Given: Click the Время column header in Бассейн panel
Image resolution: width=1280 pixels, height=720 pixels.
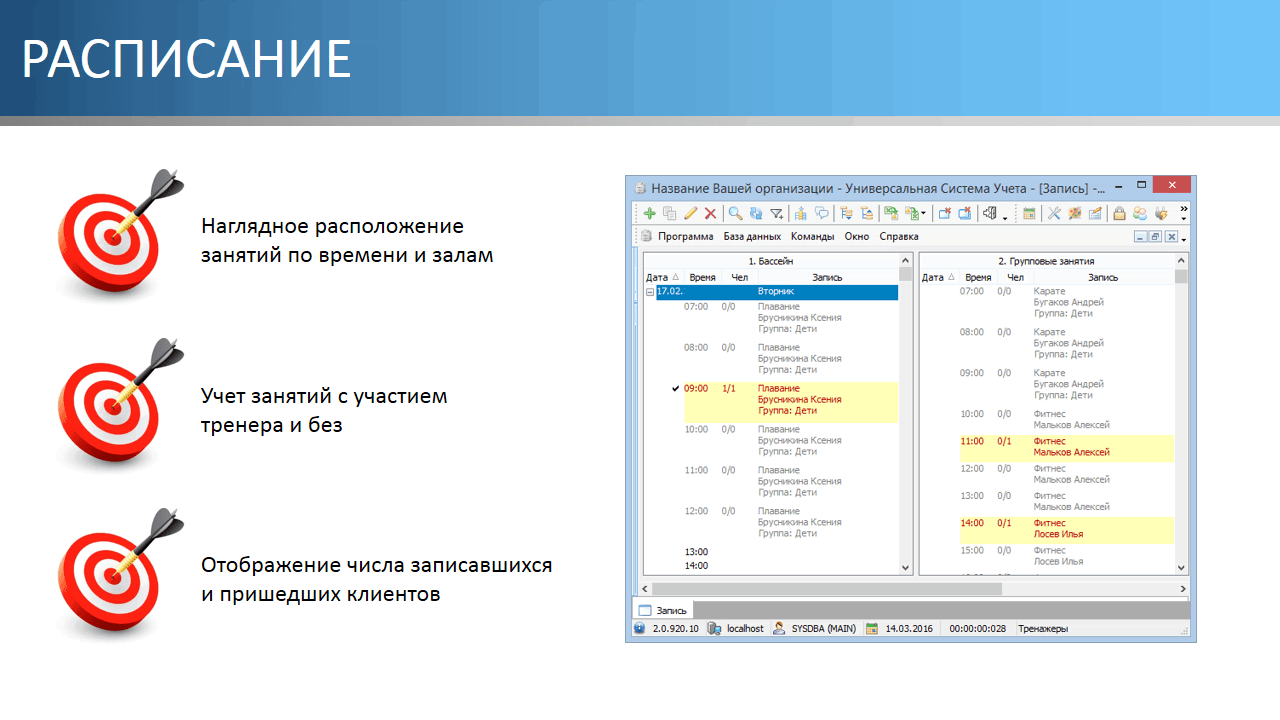Looking at the screenshot, I should click(x=702, y=277).
